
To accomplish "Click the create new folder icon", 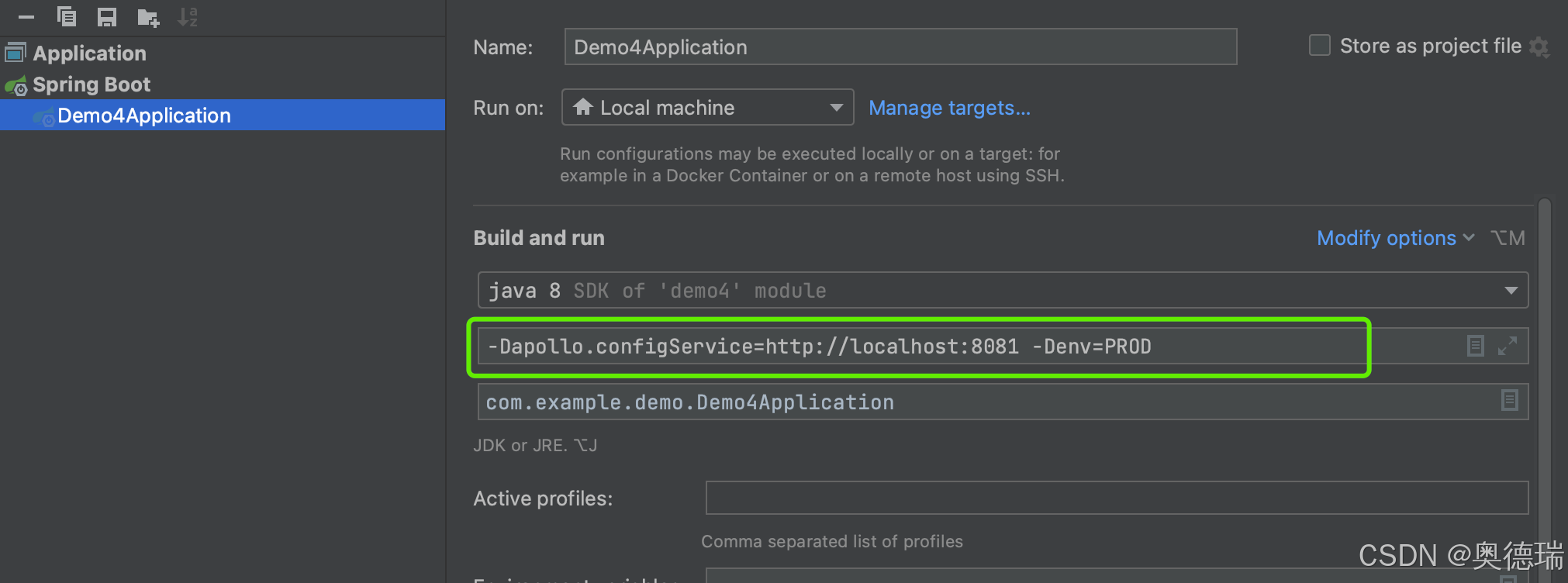I will [x=147, y=17].
